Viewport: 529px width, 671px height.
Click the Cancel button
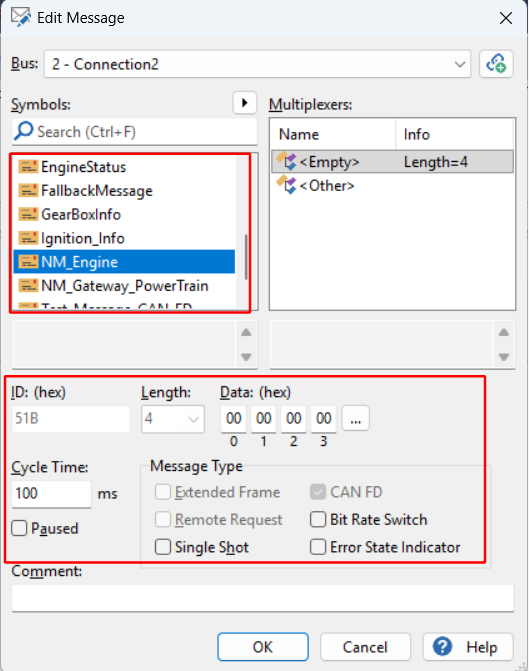tap(365, 647)
